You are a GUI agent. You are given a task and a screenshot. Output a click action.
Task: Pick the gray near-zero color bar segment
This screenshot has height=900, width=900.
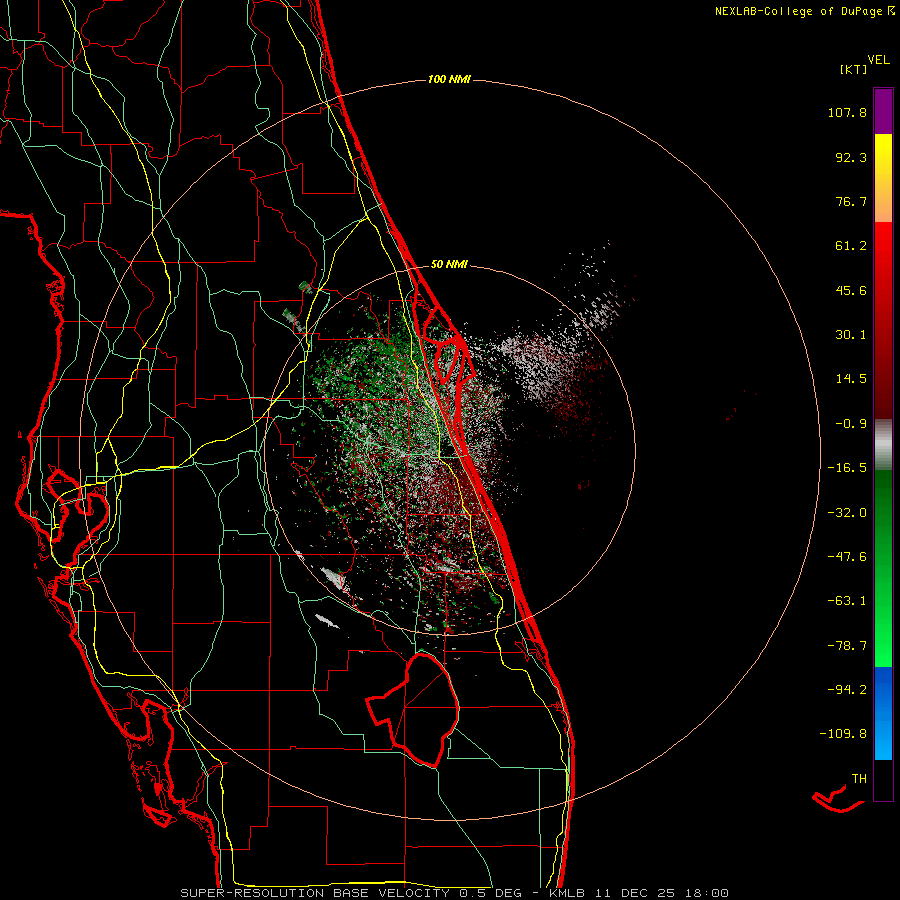click(883, 442)
